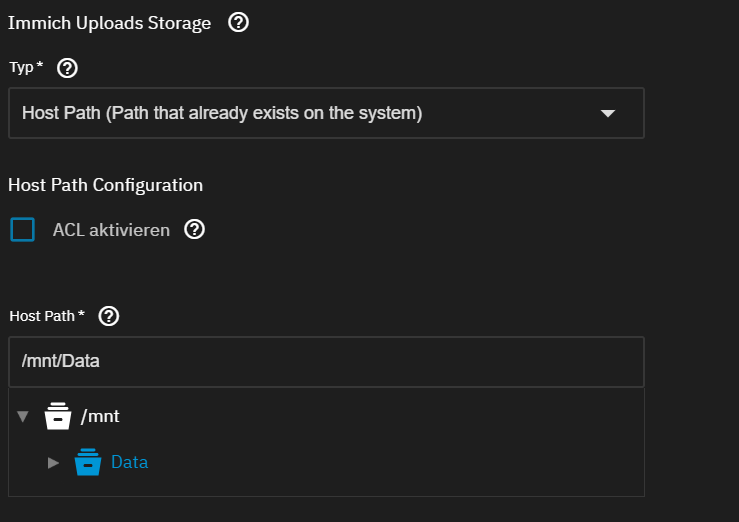Image resolution: width=739 pixels, height=522 pixels.
Task: Click the /mnt dataset icon
Action: (x=59, y=416)
